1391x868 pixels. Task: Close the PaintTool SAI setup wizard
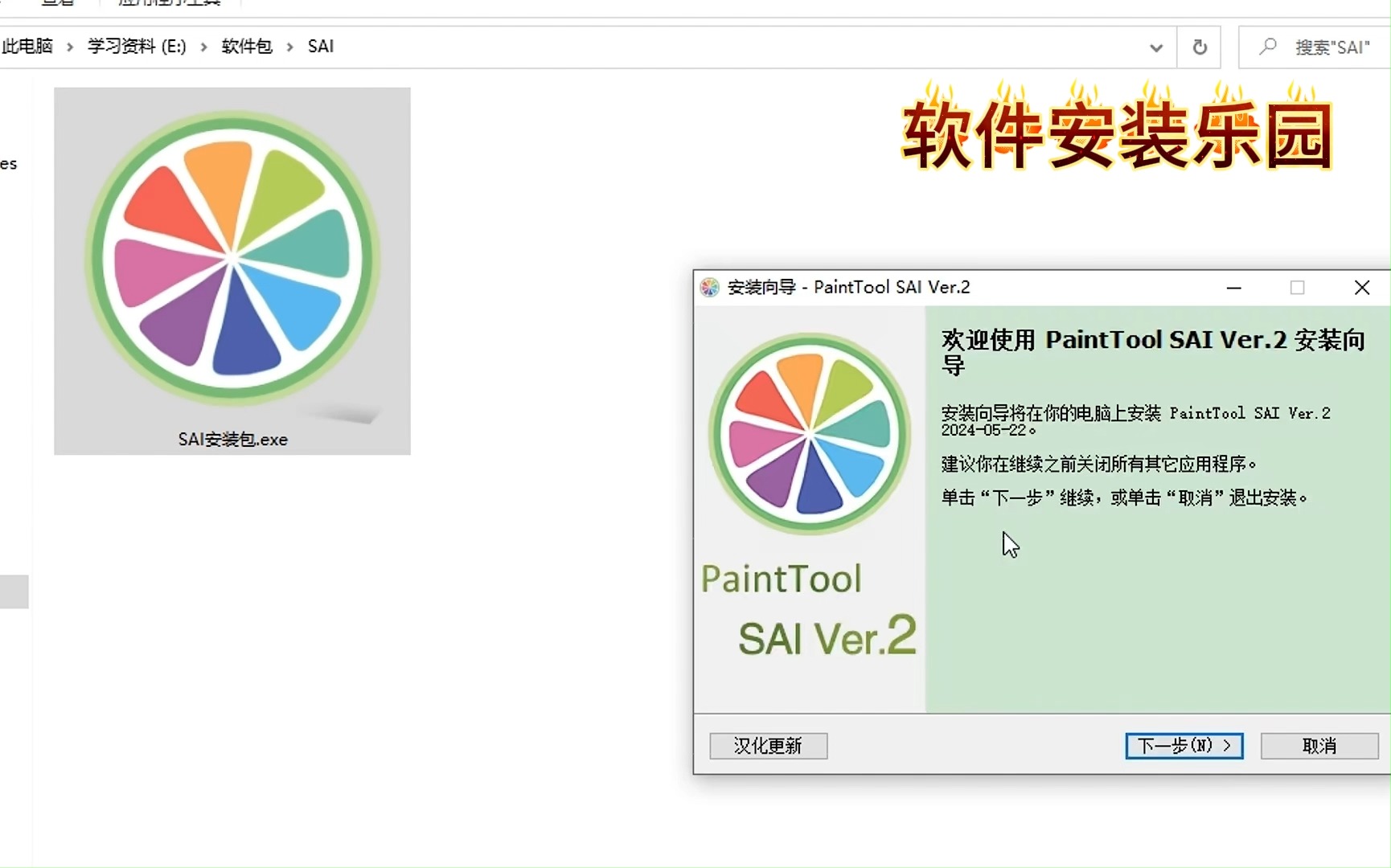[x=1361, y=288]
